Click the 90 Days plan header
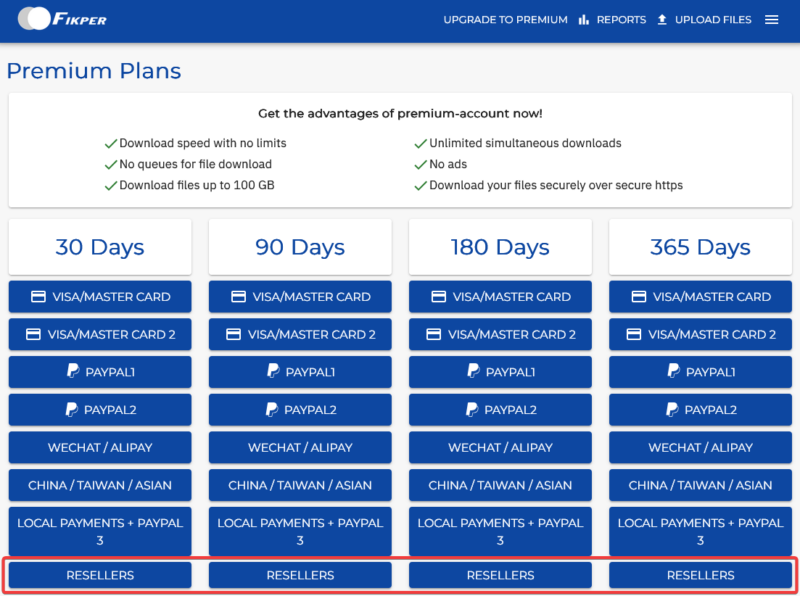Viewport: 800px width, 596px height. click(x=300, y=247)
